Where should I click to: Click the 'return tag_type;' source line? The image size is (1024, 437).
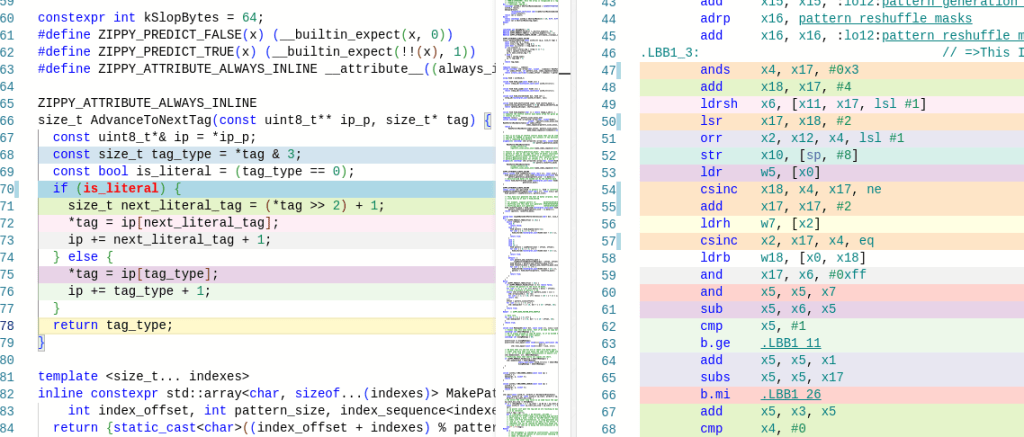tap(113, 325)
